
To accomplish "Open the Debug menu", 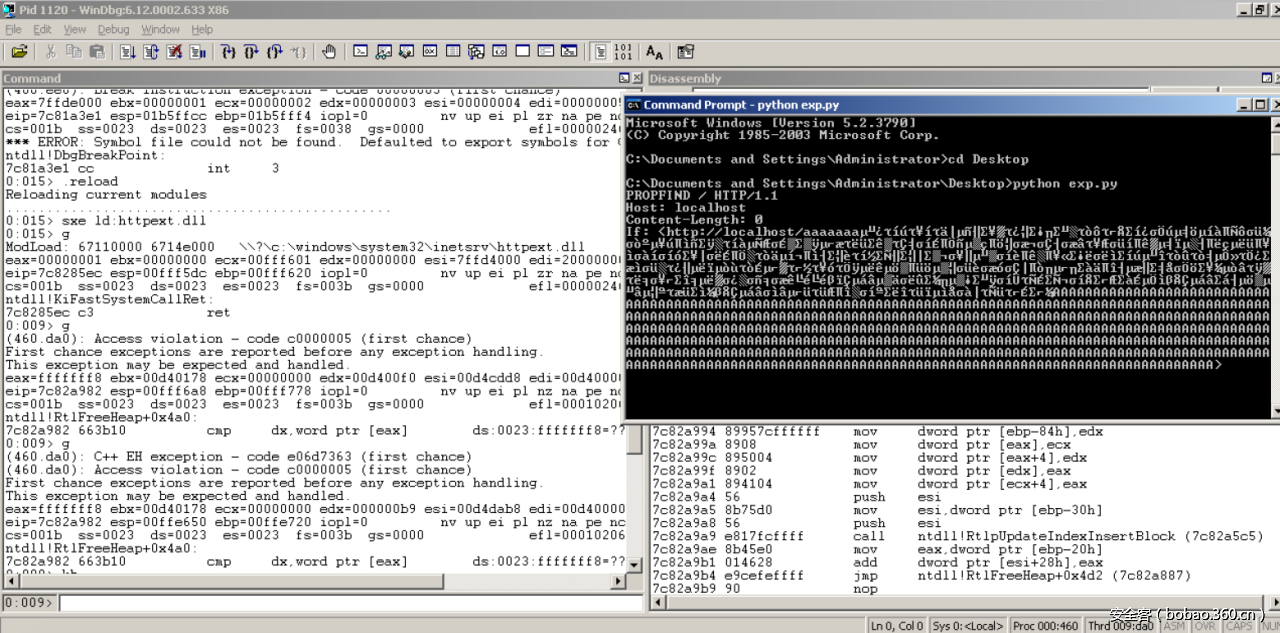I will [x=113, y=29].
